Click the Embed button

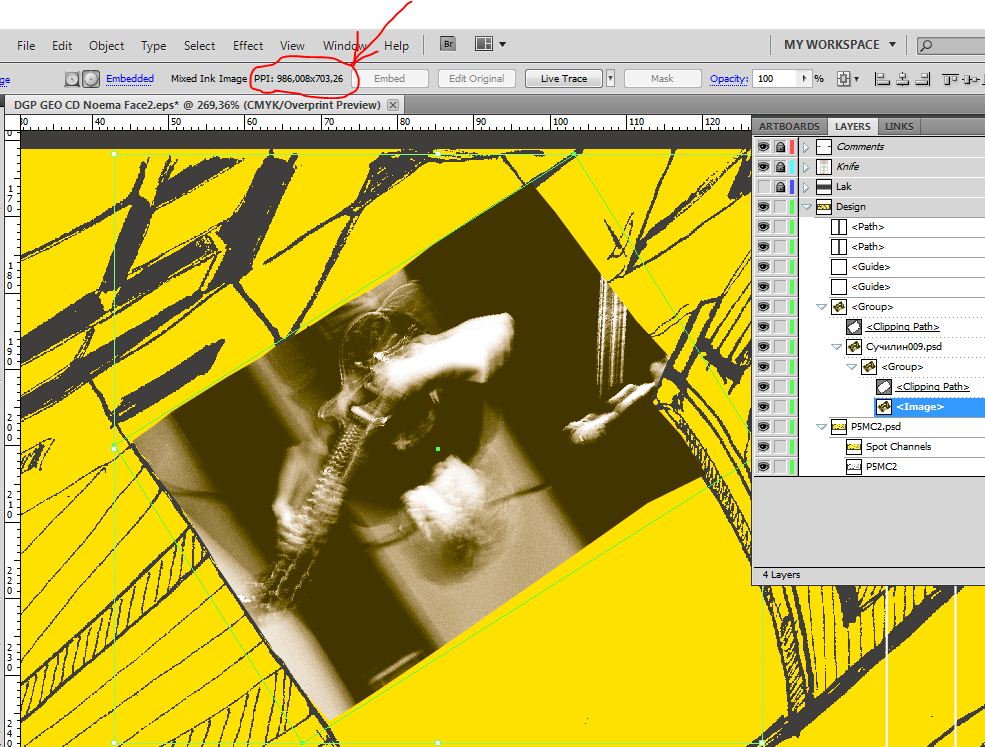tap(389, 79)
